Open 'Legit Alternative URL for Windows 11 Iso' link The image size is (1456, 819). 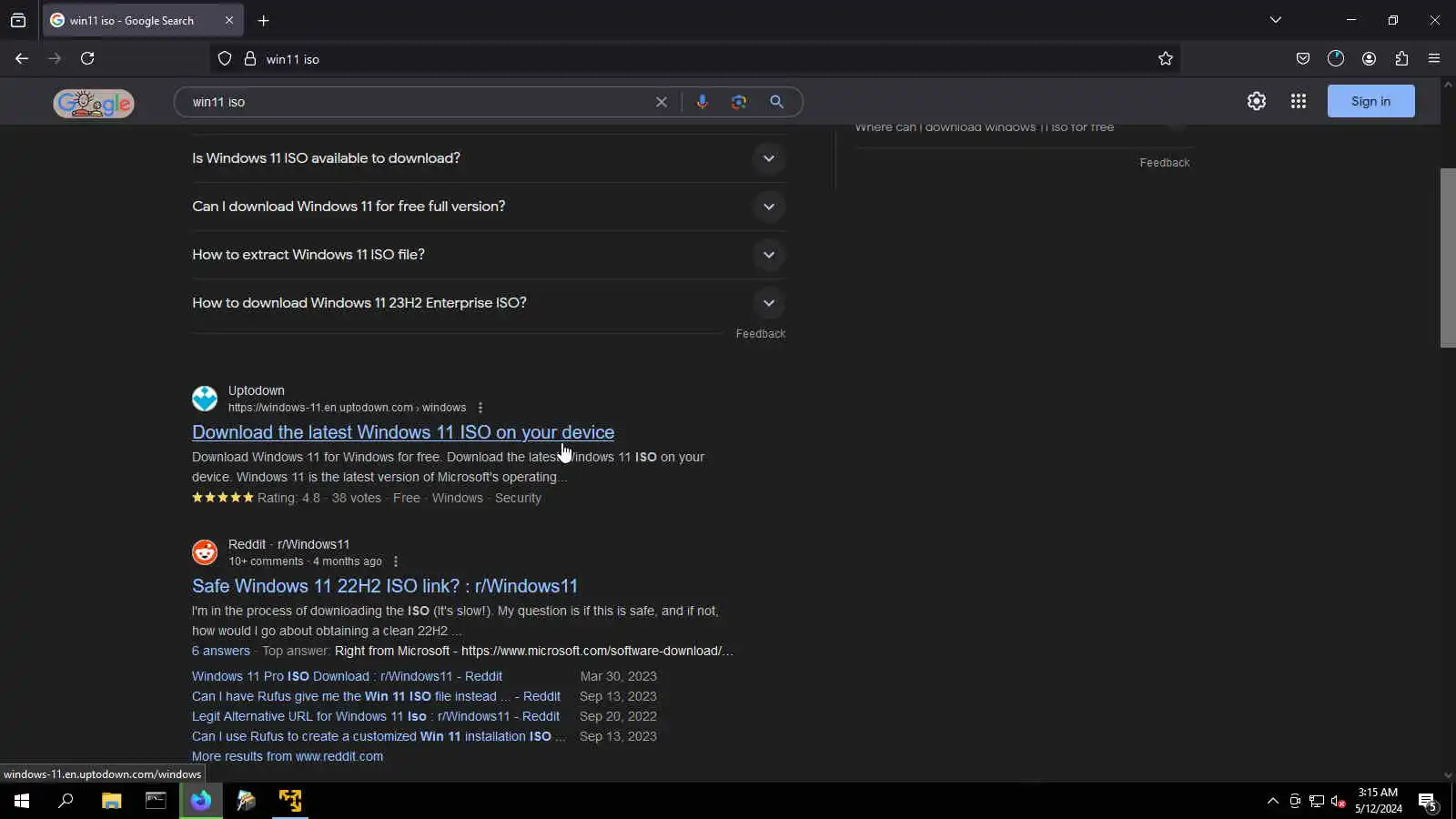[376, 716]
